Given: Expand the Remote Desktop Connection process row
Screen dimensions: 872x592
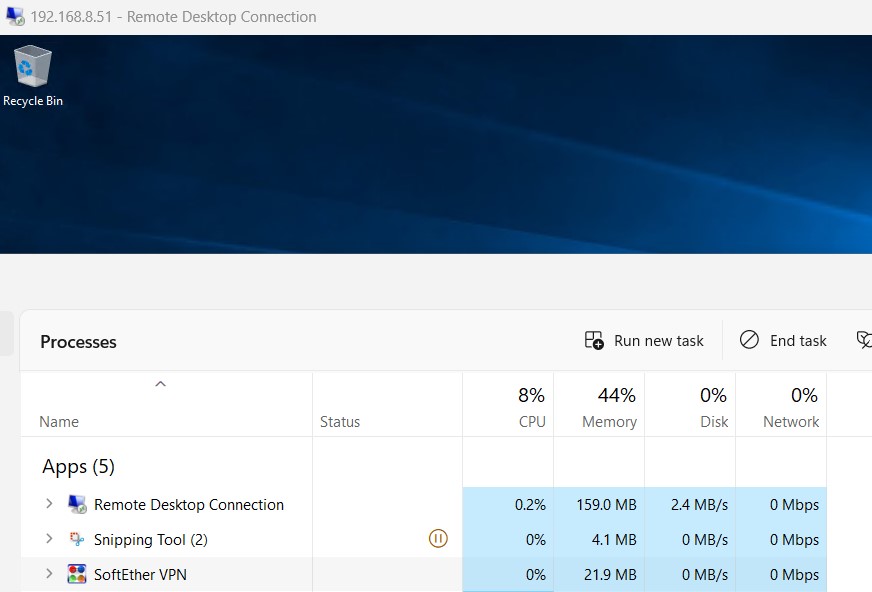Looking at the screenshot, I should [x=48, y=504].
